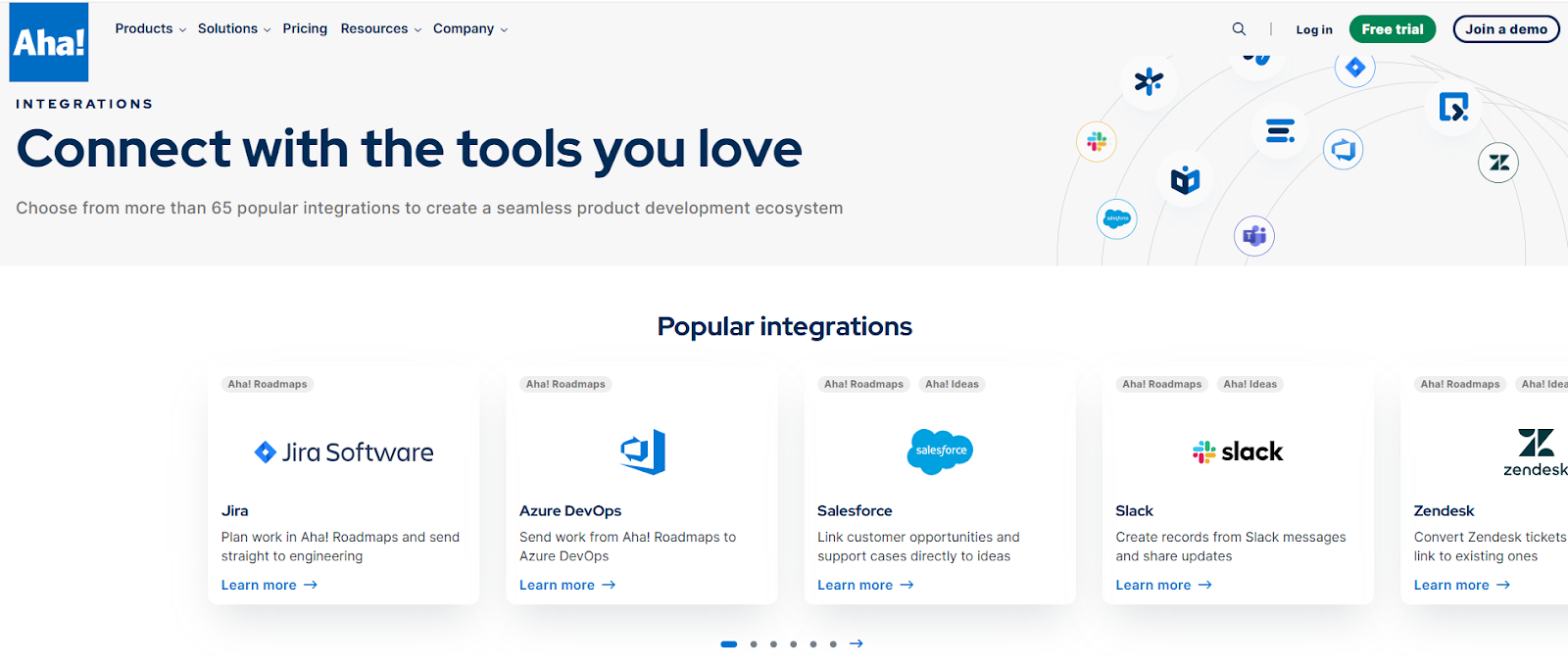This screenshot has width=1568, height=665.
Task: Expand the Solutions menu
Action: tap(234, 28)
